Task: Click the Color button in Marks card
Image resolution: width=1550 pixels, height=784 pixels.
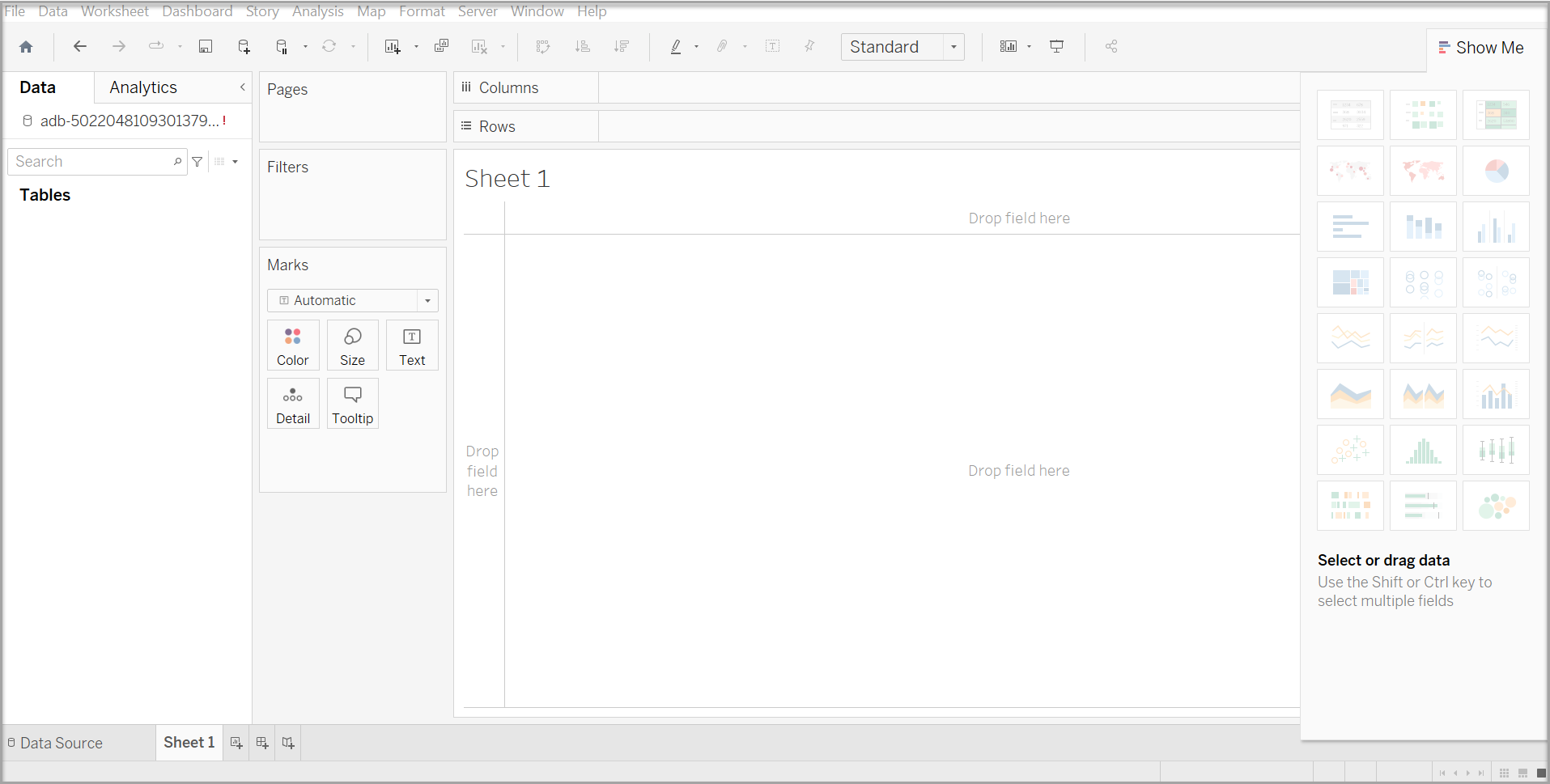Action: 293,345
